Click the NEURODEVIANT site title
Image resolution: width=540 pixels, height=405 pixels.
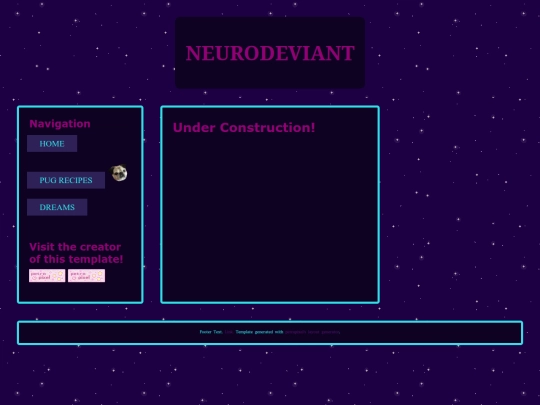click(x=270, y=53)
